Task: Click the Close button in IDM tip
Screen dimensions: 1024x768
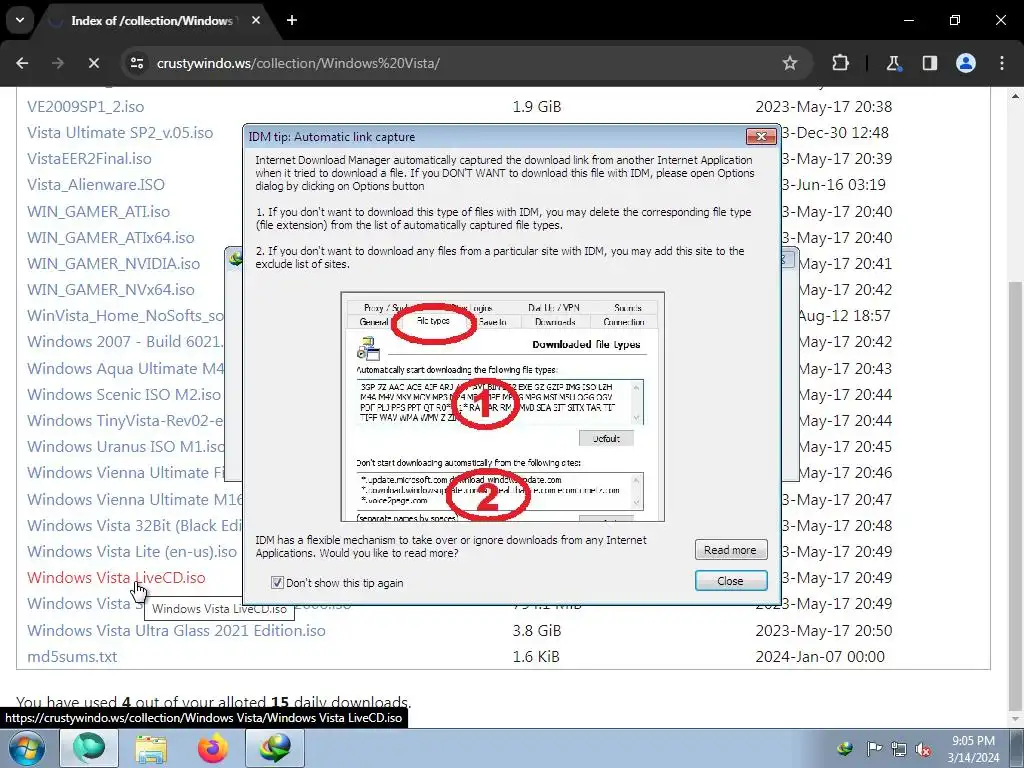Action: point(730,581)
